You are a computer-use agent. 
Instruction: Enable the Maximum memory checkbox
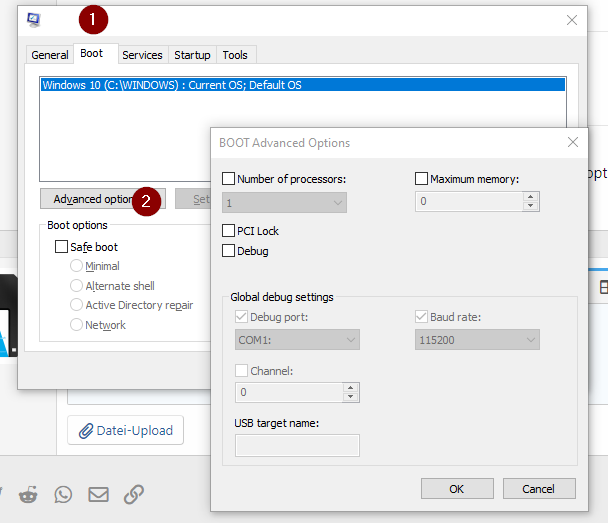(x=421, y=179)
